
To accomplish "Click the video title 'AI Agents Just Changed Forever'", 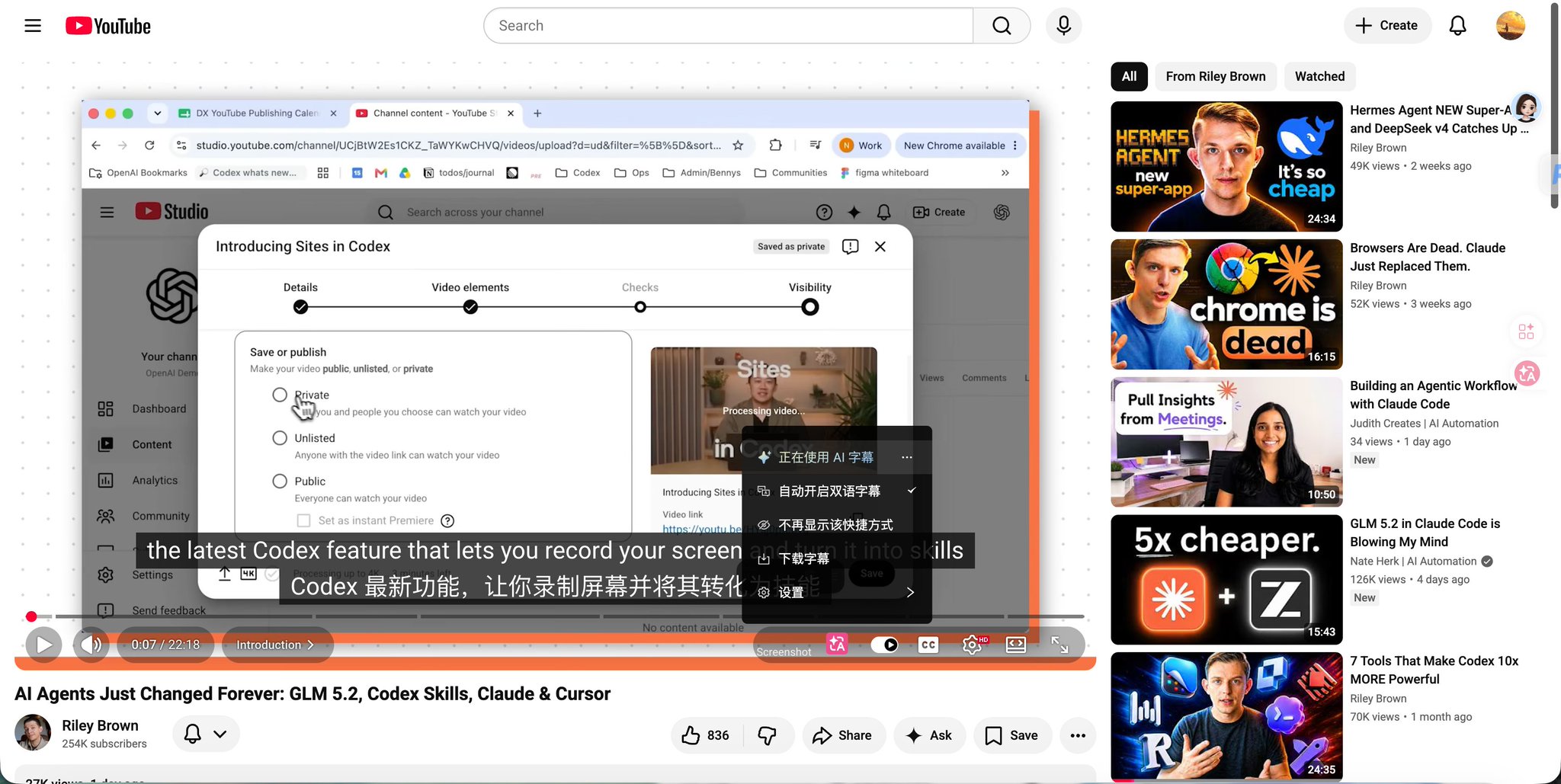I will [x=313, y=693].
